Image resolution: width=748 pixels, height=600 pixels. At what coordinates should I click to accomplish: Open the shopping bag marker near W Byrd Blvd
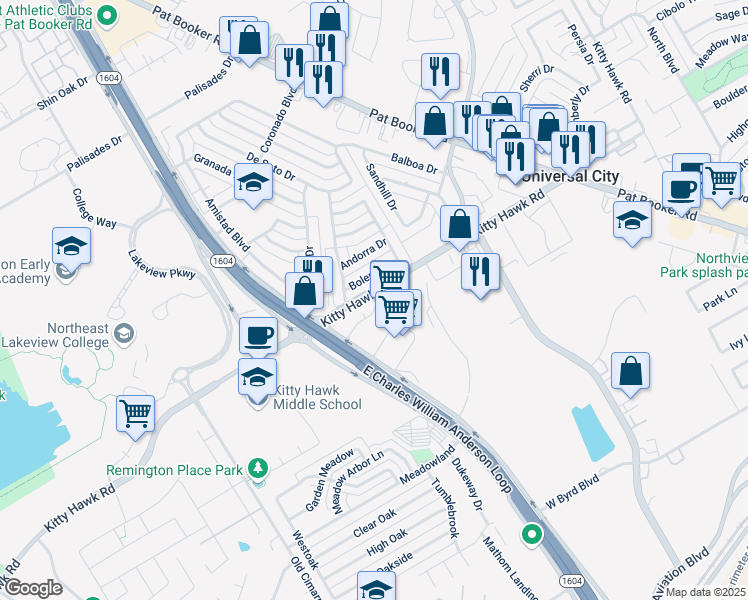(630, 371)
